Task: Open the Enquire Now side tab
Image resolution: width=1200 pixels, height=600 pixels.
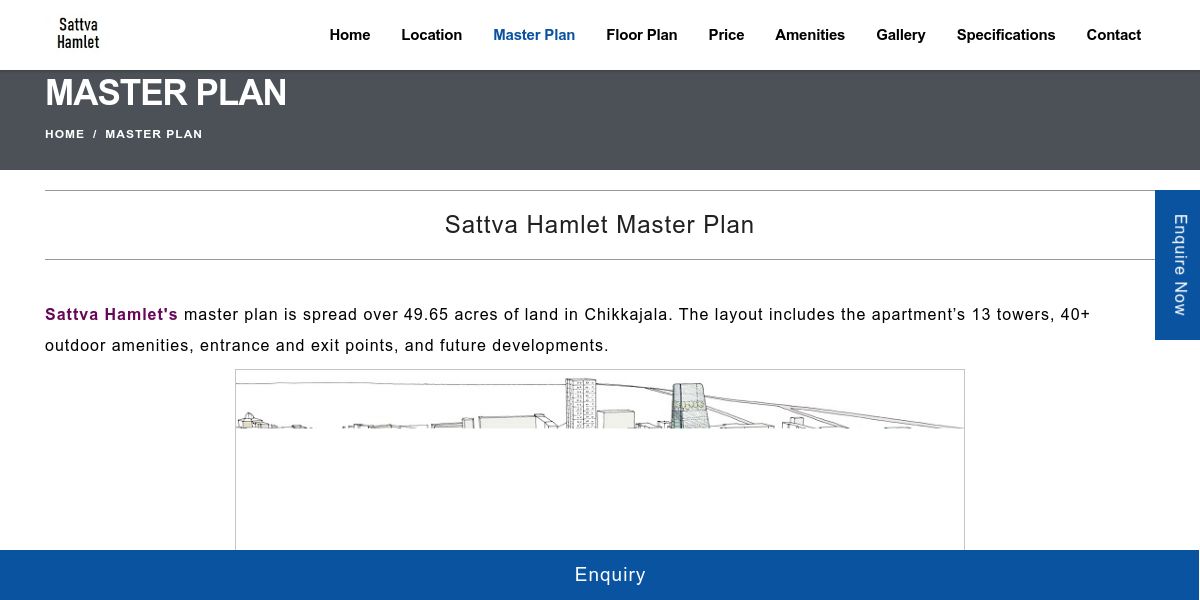Action: pos(1178,265)
